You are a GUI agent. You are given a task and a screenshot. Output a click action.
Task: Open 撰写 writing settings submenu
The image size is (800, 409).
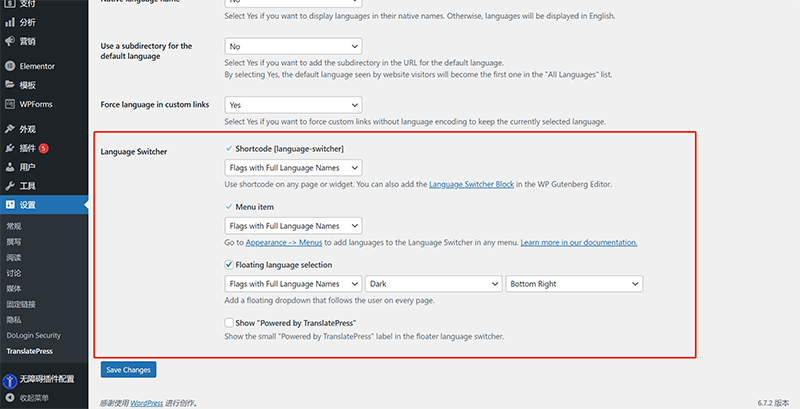tap(14, 242)
